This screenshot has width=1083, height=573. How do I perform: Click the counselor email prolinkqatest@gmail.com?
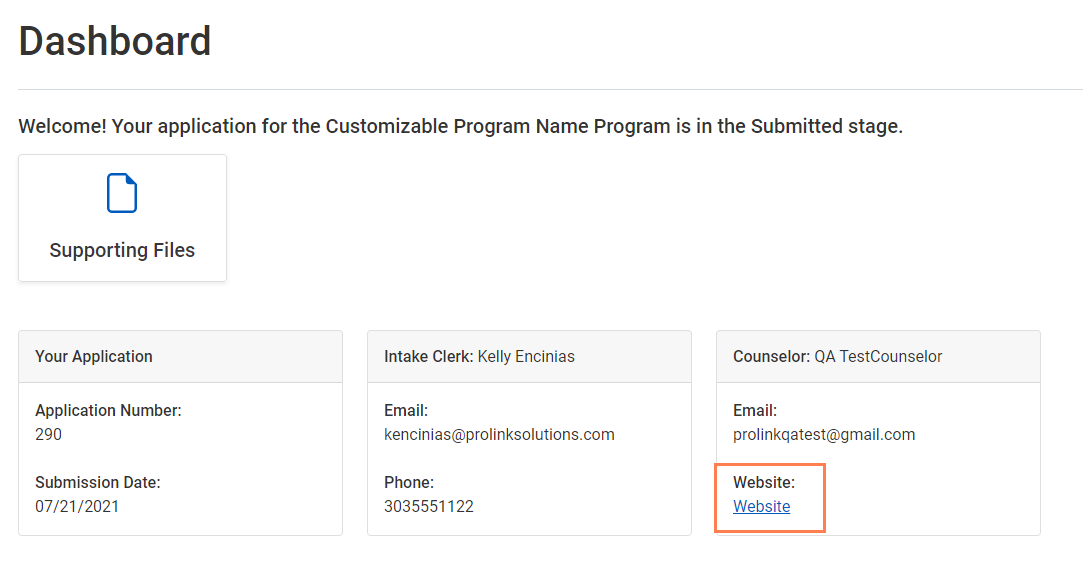tap(824, 434)
